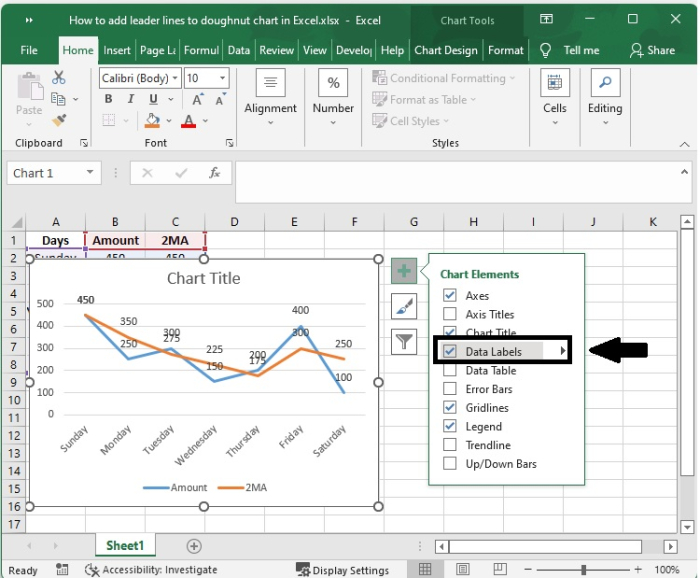The height and width of the screenshot is (578, 700).
Task: Click the Copy icon in Clipboard group
Action: [x=58, y=99]
